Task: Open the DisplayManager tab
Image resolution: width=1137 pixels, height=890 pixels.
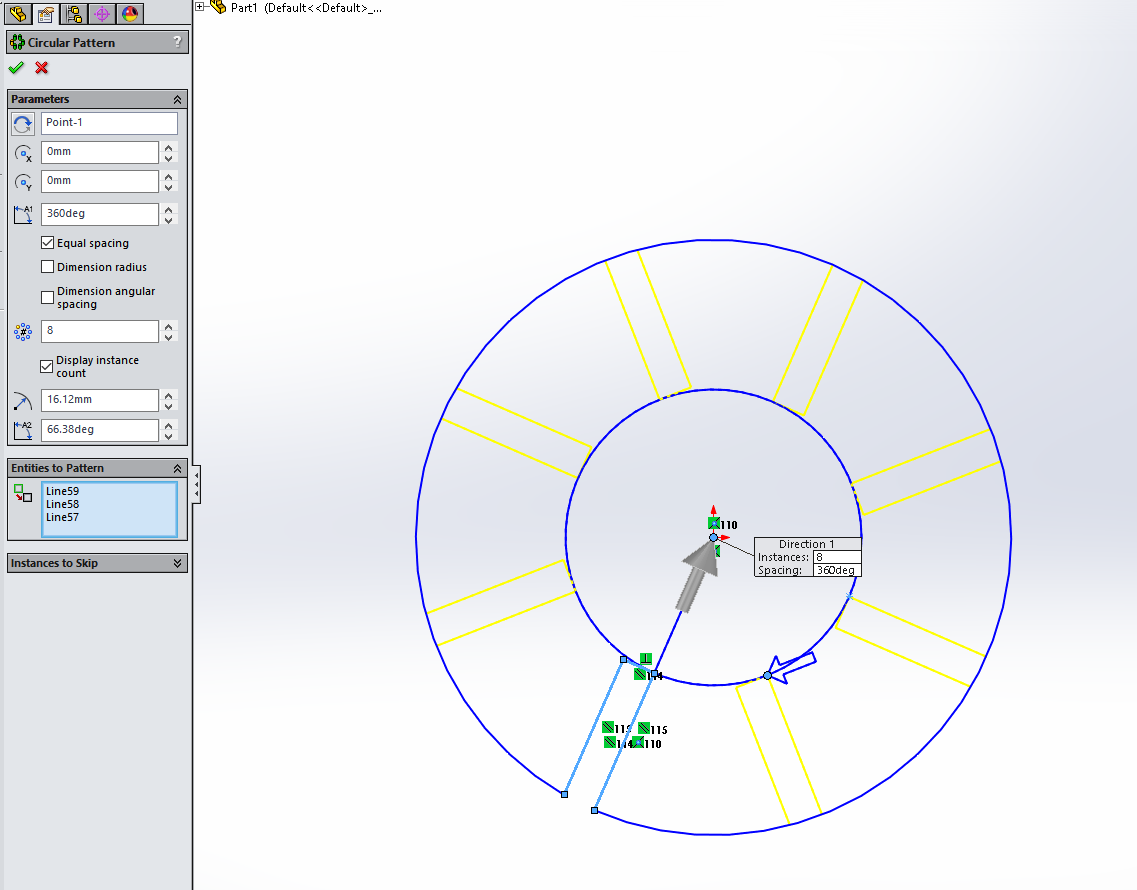Action: click(130, 14)
